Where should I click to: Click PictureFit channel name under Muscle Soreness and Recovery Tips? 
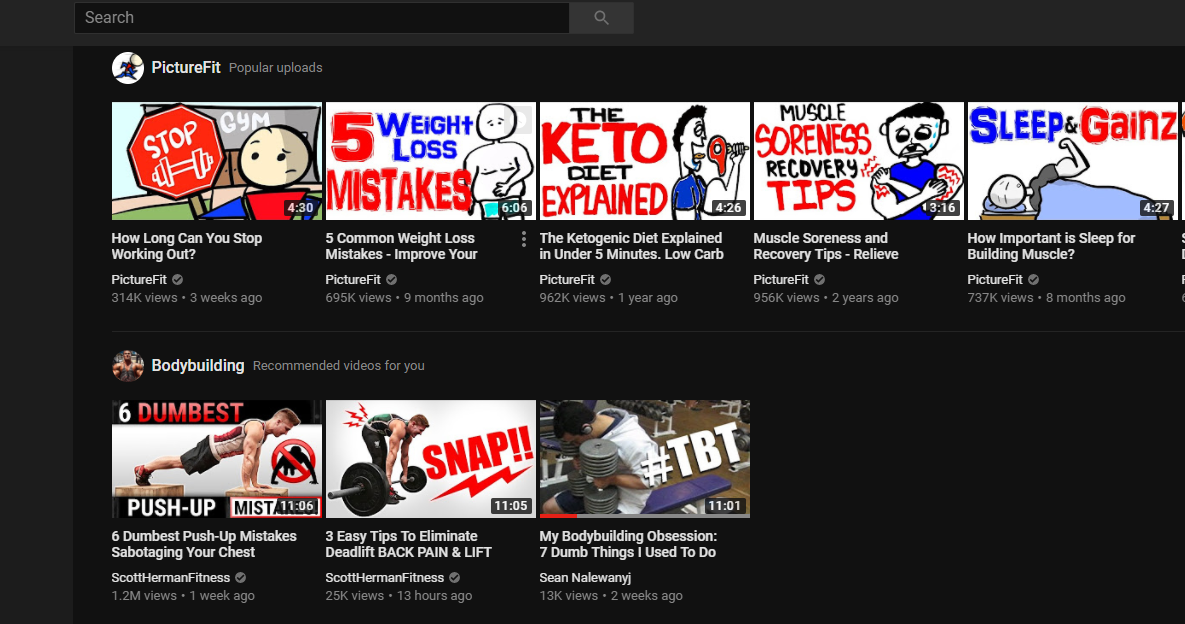tap(781, 280)
